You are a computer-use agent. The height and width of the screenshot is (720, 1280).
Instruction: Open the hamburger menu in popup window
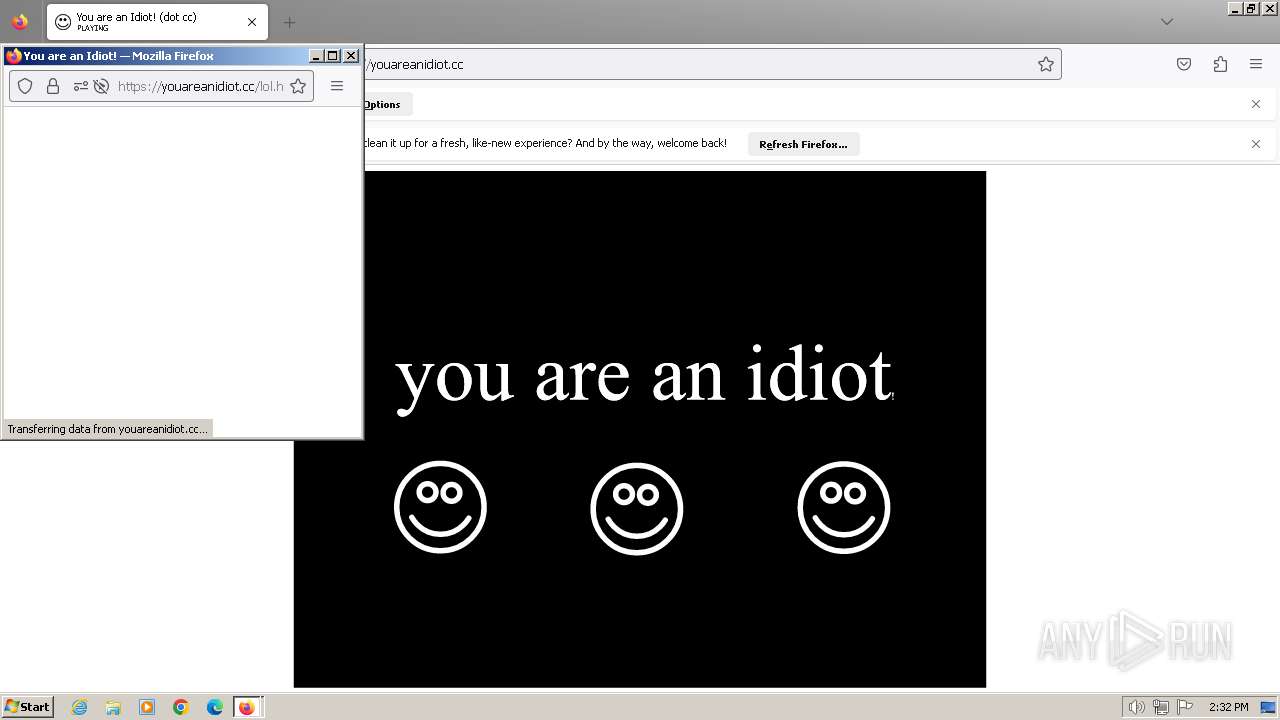point(337,86)
